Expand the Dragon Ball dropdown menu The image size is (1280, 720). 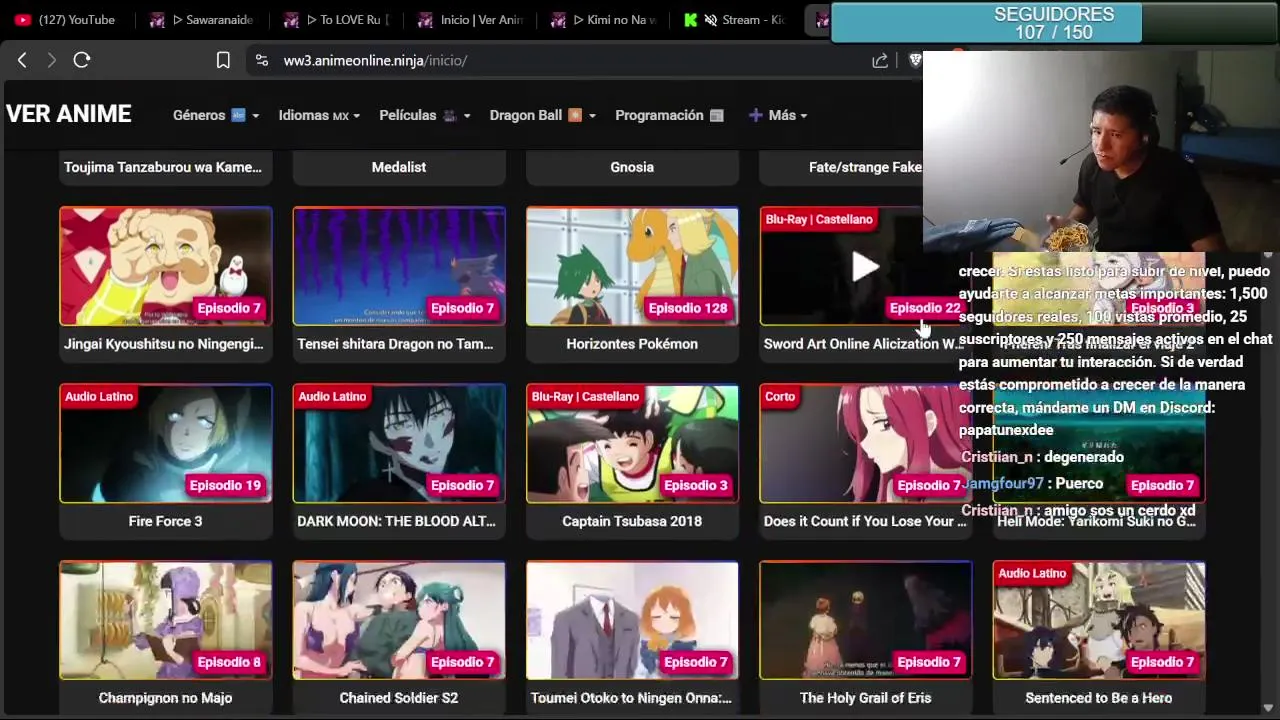tap(543, 115)
